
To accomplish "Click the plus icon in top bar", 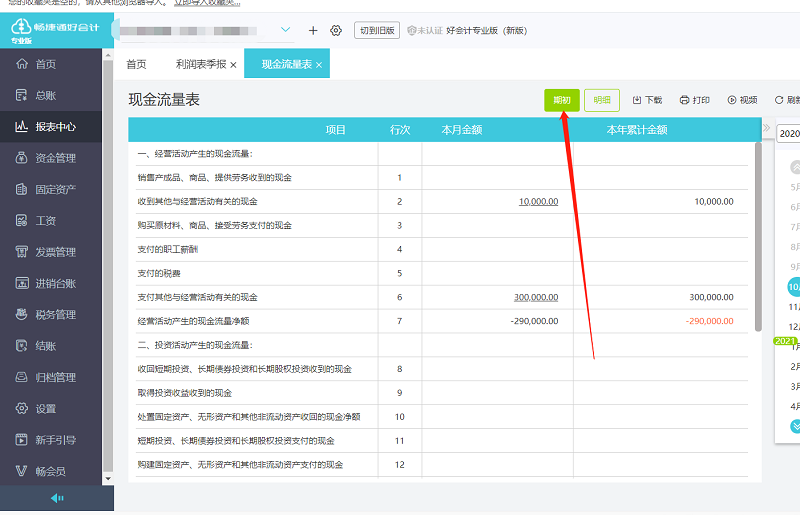I will tap(313, 30).
